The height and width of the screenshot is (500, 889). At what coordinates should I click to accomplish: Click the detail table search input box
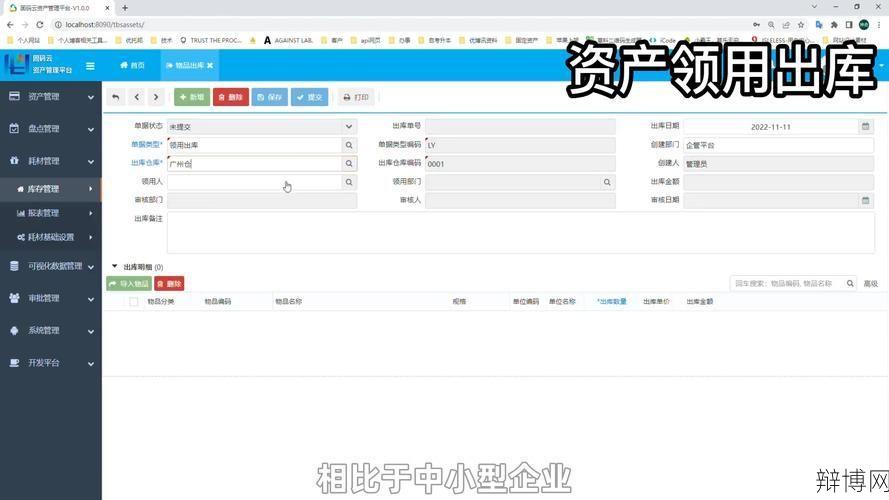788,283
